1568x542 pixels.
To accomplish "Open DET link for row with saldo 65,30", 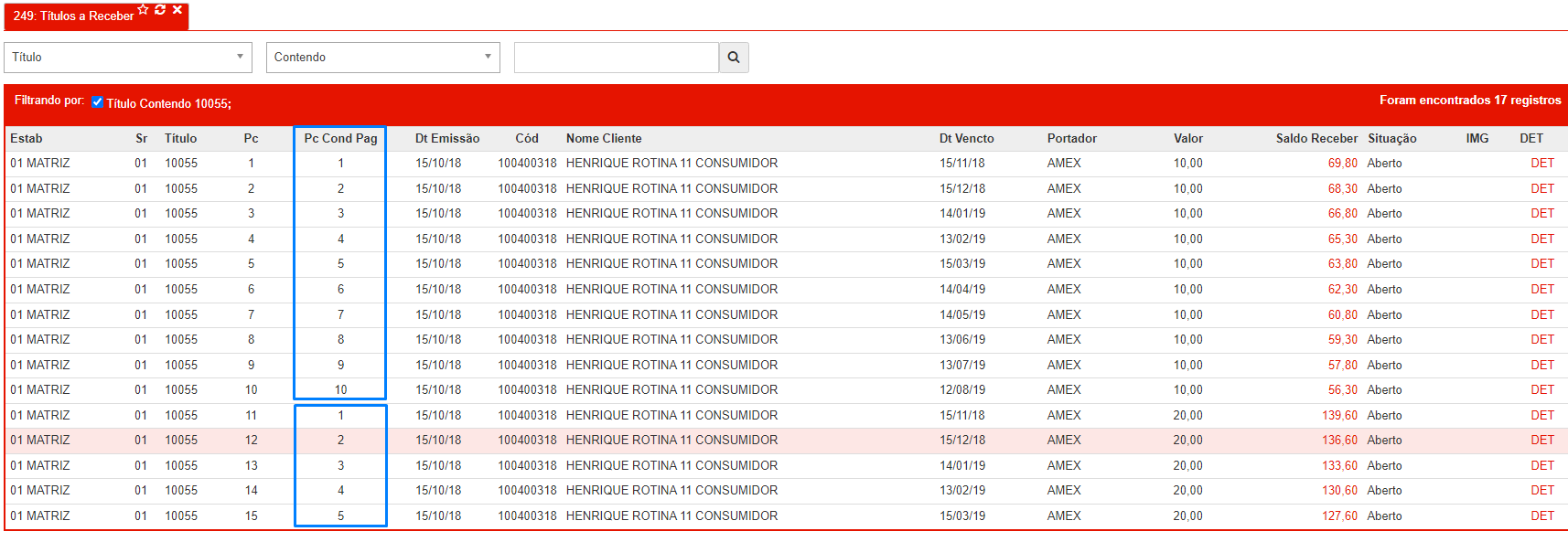I will point(1542,239).
